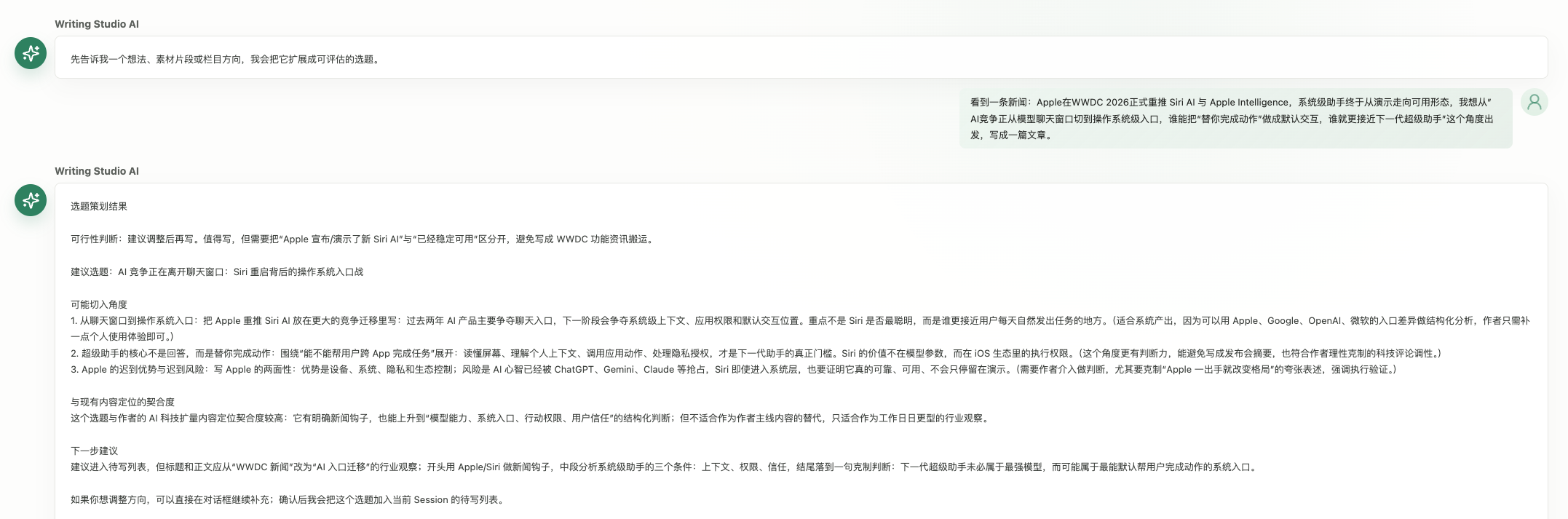Click angle 1 '从聊天窗口到操作系统入口'
Viewport: 1568px width, 519px height.
[800, 329]
